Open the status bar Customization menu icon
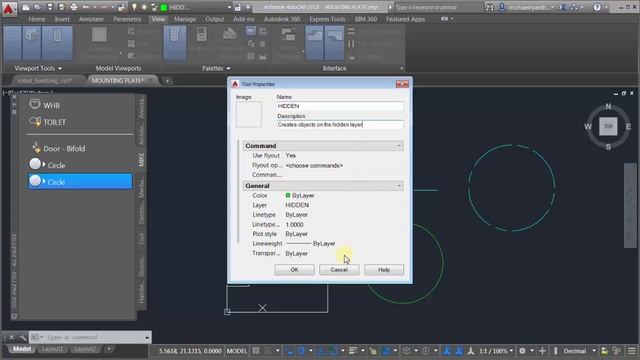Image resolution: width=640 pixels, height=360 pixels. pos(632,351)
